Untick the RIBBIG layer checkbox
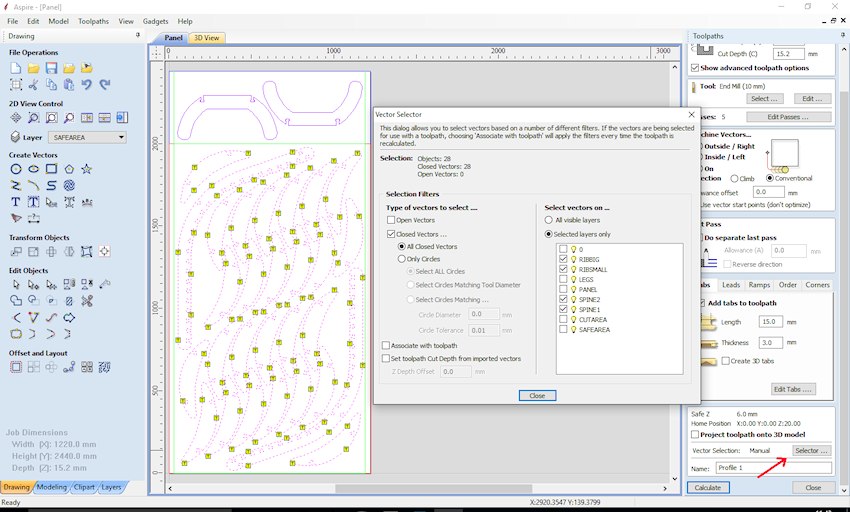This screenshot has height=512, width=850. pyautogui.click(x=563, y=259)
